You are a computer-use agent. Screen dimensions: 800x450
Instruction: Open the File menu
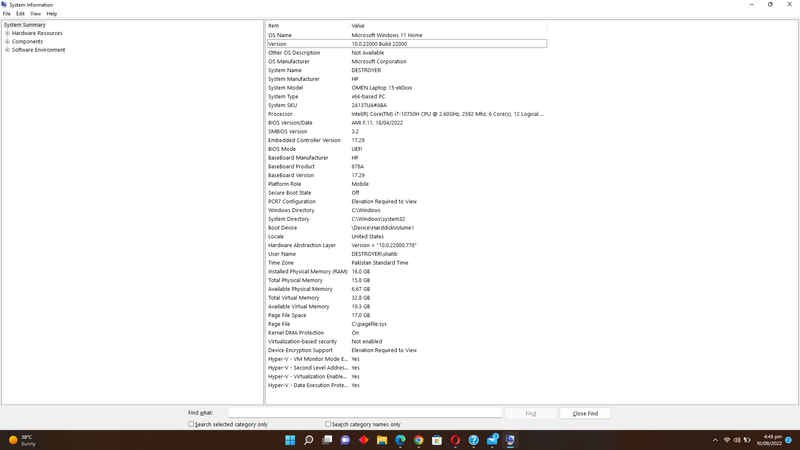pos(7,14)
